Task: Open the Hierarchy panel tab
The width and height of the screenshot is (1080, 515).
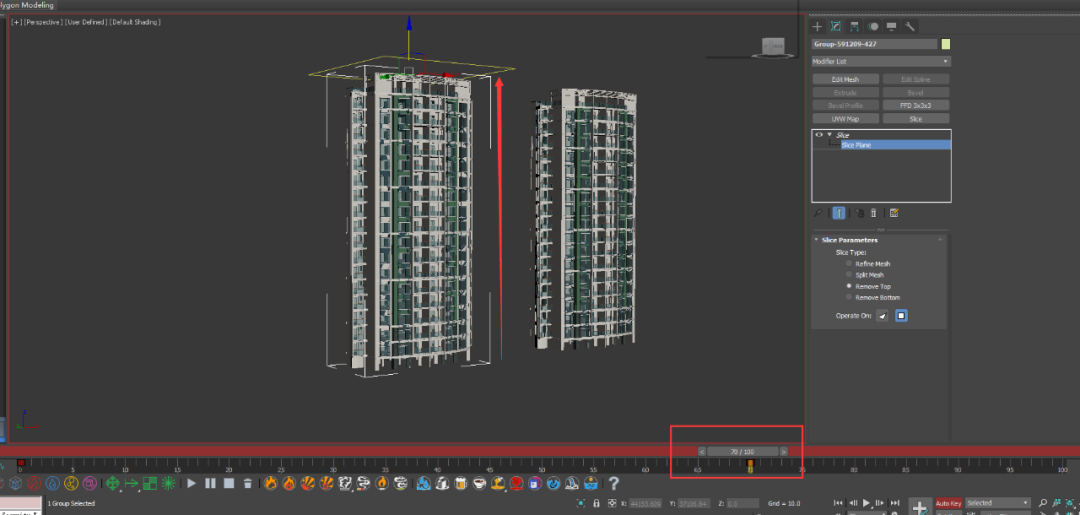Action: tap(854, 27)
